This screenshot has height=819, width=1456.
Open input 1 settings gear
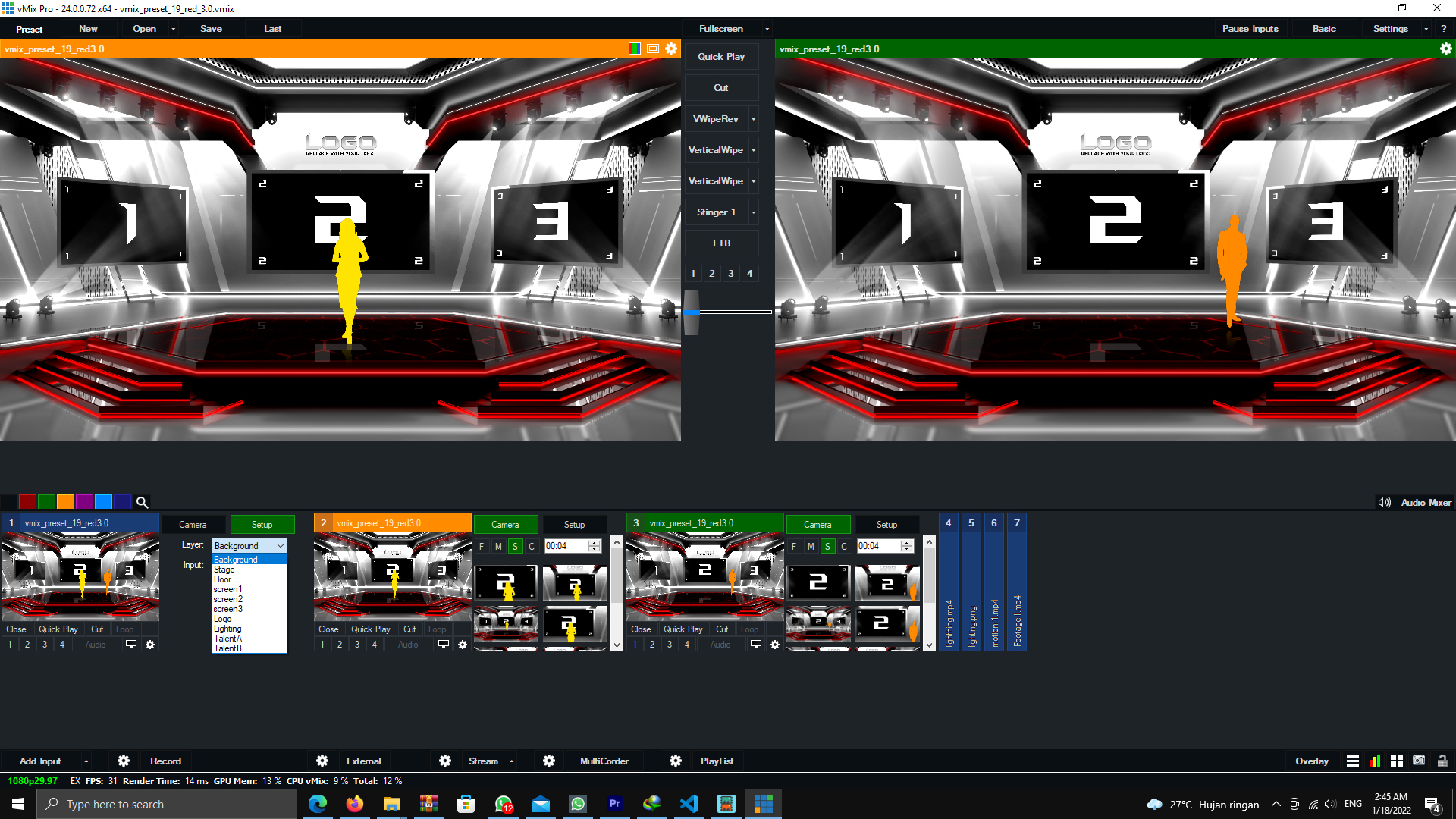click(x=150, y=645)
